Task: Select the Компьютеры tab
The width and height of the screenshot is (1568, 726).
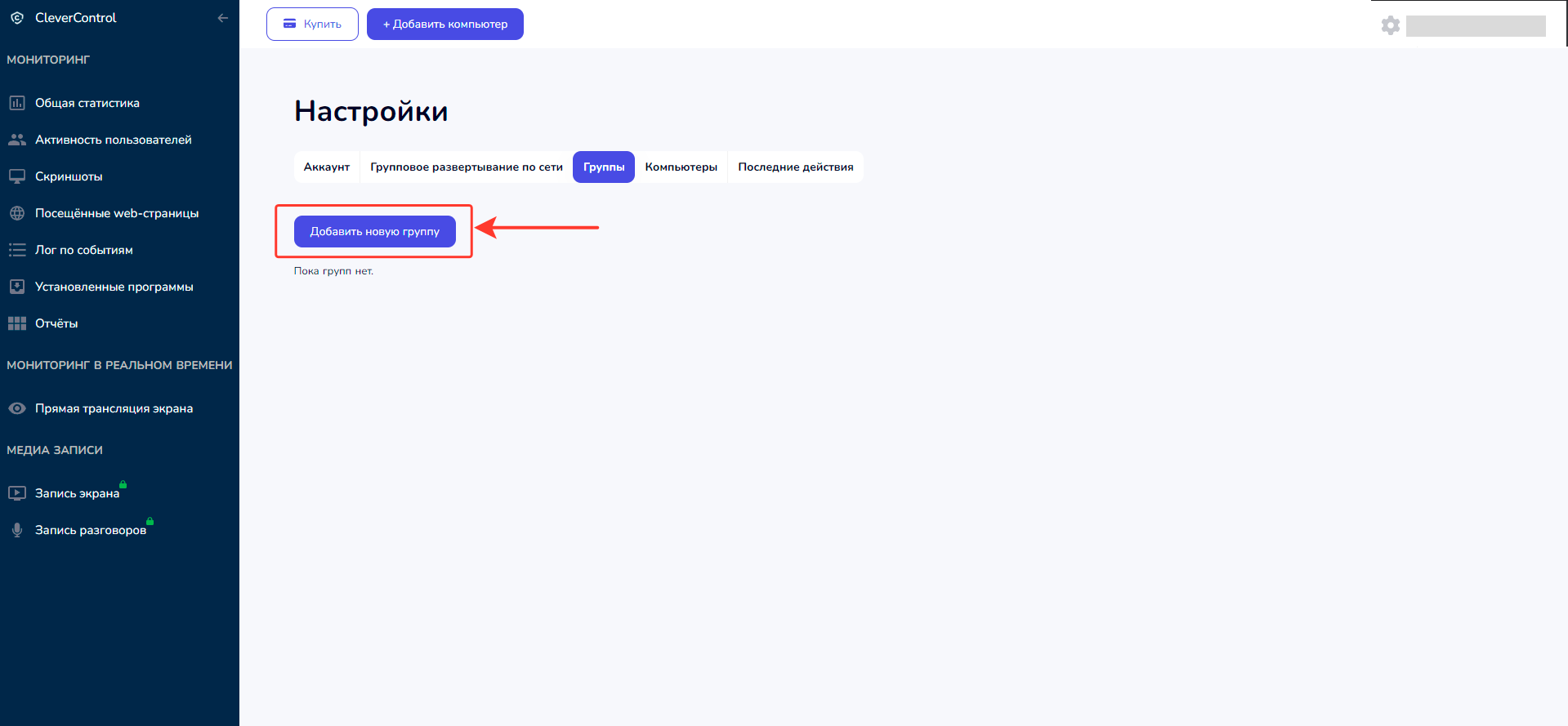Action: tap(681, 167)
